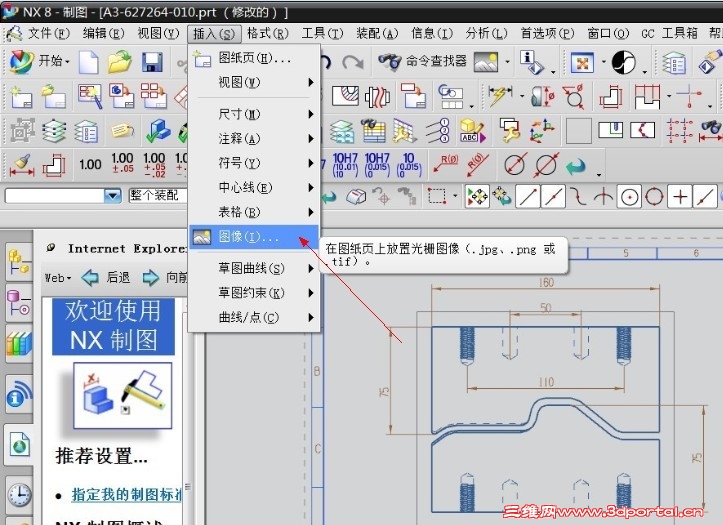Click the black-and-white display circle icon
Image resolution: width=723 pixels, height=525 pixels.
click(x=623, y=62)
